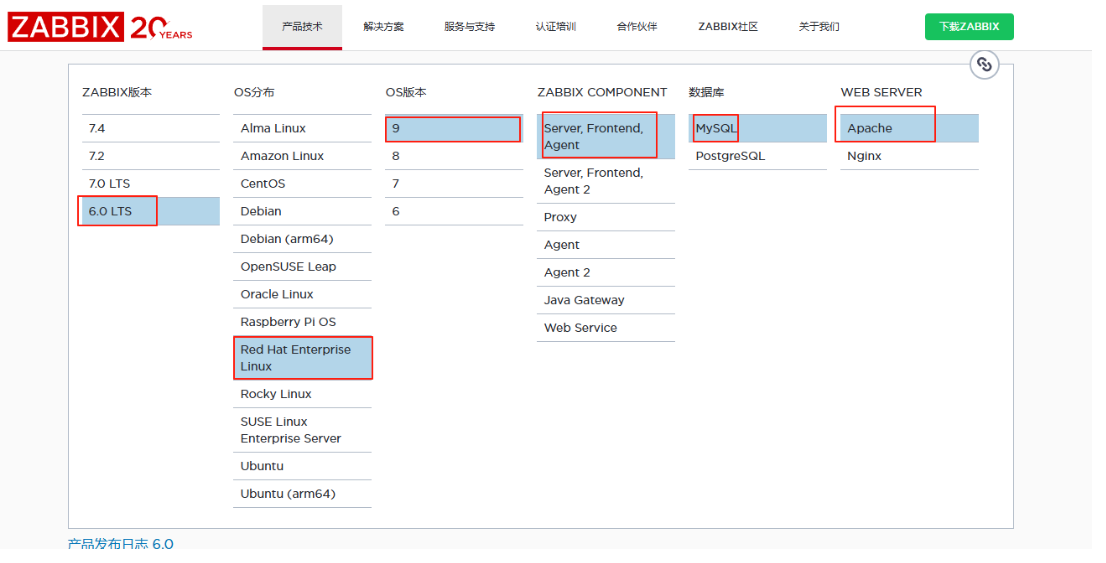The height and width of the screenshot is (563, 1106).
Task: Choose Debian (arm64) distribution
Action: tap(302, 238)
